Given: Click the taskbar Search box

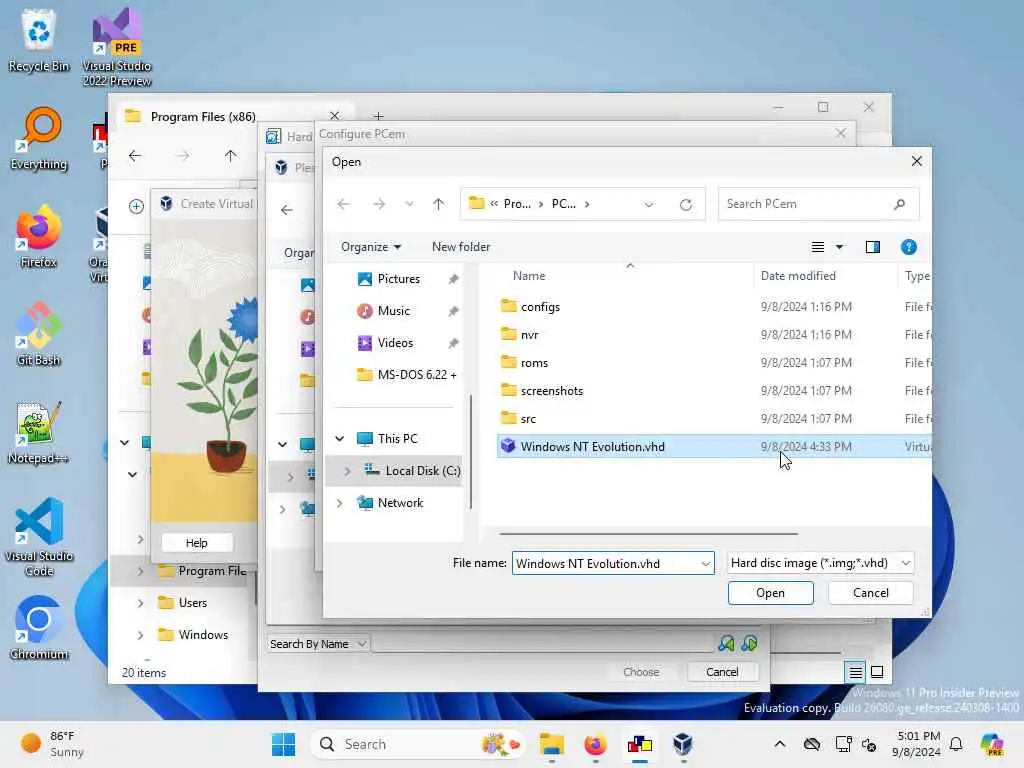Looking at the screenshot, I should coord(418,744).
